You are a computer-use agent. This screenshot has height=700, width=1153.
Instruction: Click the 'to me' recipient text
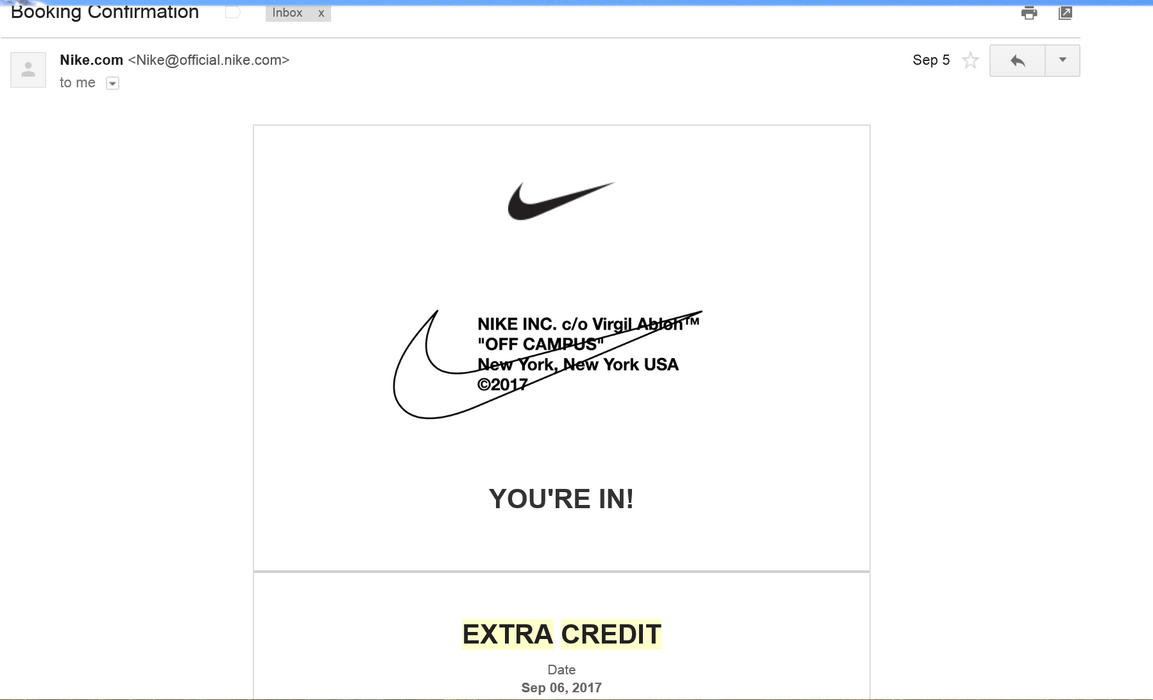tap(77, 82)
